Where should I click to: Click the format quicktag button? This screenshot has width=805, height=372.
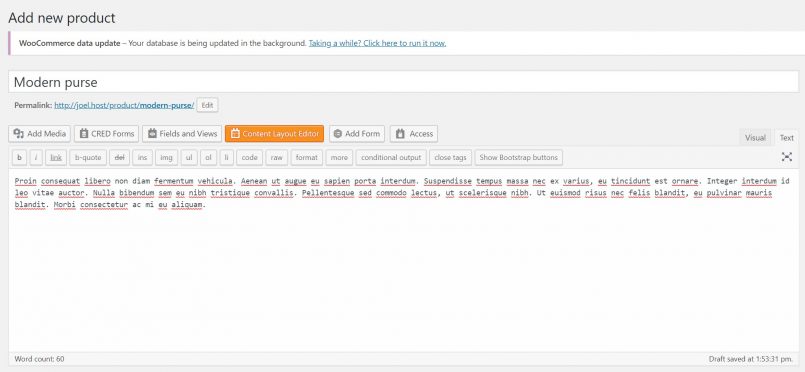(306, 158)
